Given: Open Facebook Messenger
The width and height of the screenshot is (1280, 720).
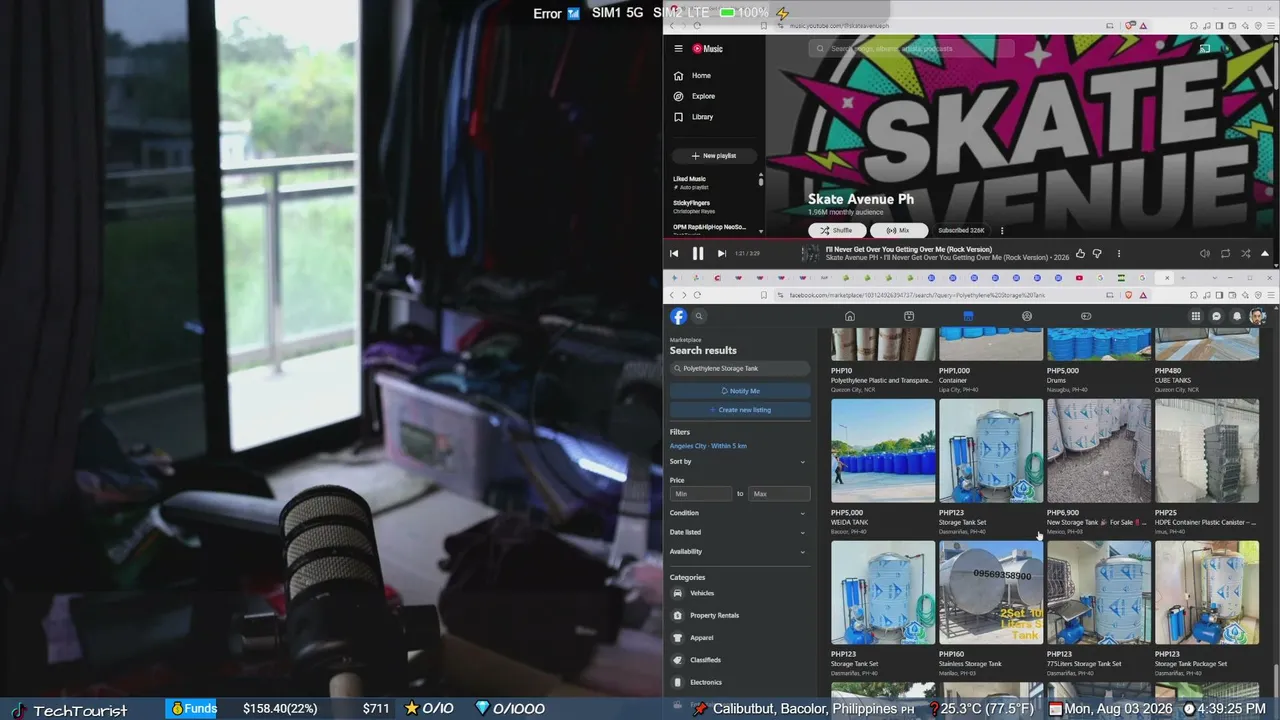Looking at the screenshot, I should coord(1216,316).
